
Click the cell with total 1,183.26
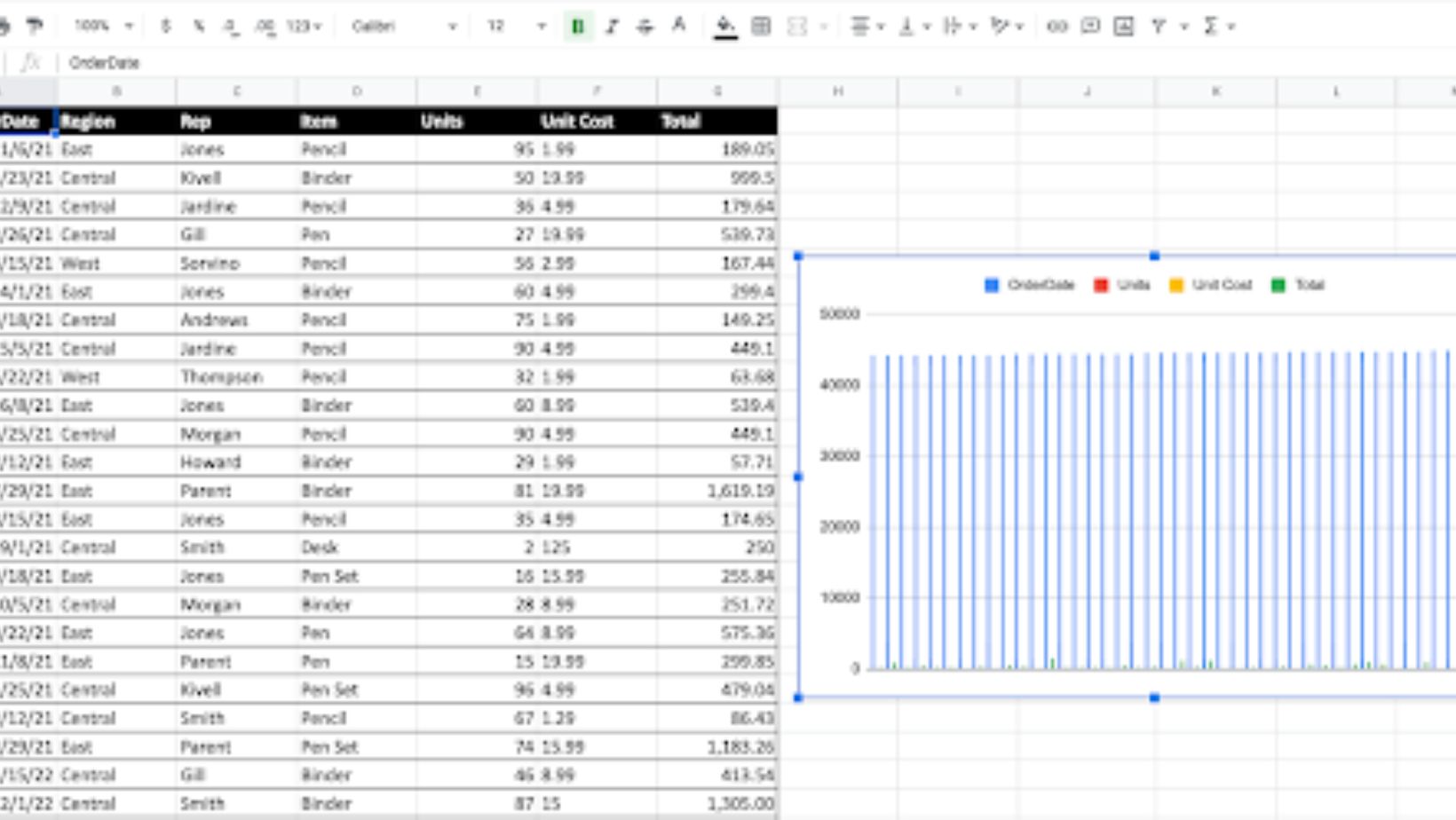tap(717, 747)
